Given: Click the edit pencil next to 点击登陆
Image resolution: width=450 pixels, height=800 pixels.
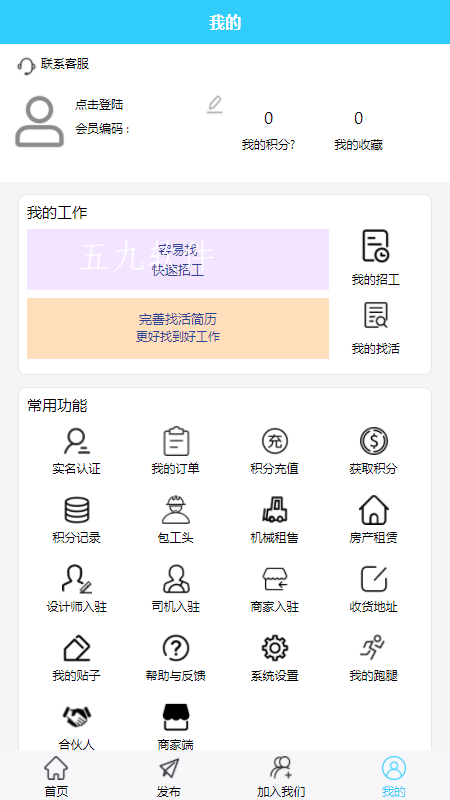Looking at the screenshot, I should tap(215, 104).
